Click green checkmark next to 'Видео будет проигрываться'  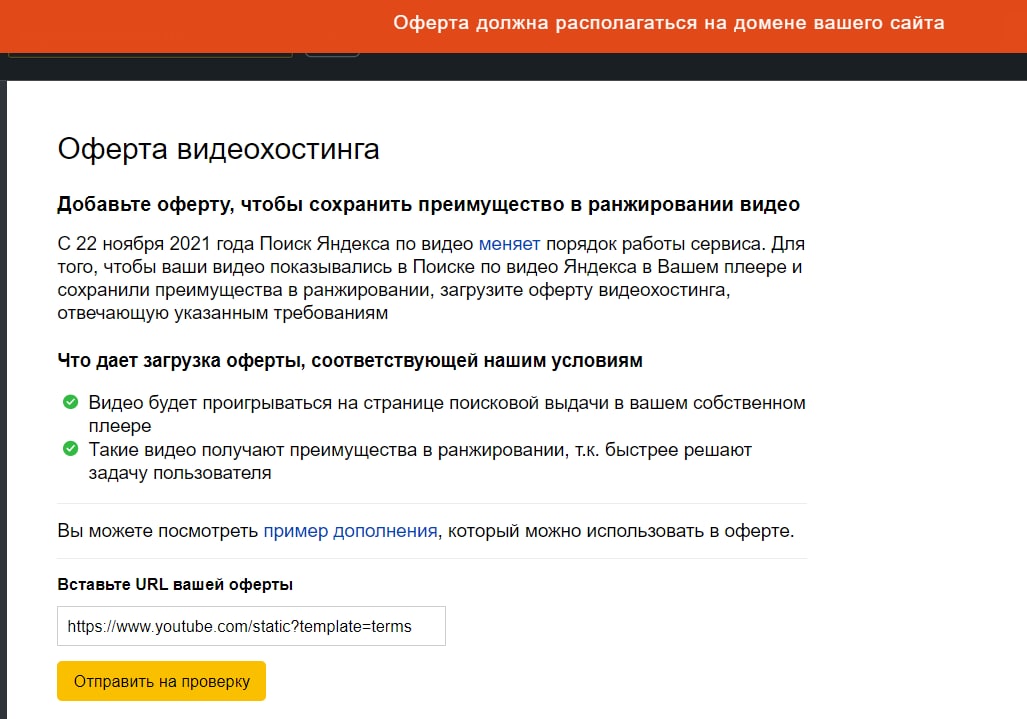tap(71, 402)
